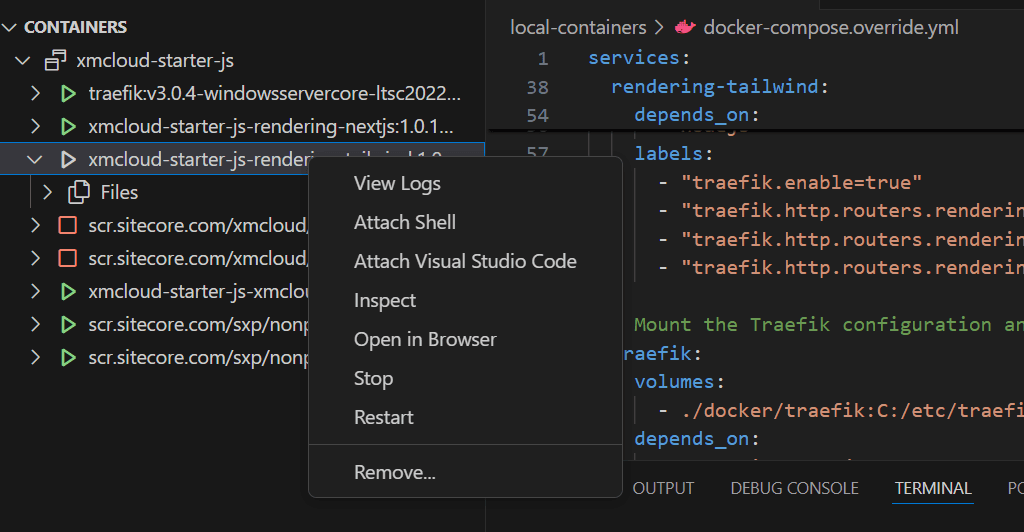The image size is (1024, 532).
Task: Click the green play icon for rendering-nextjs container
Action: pyautogui.click(x=68, y=127)
